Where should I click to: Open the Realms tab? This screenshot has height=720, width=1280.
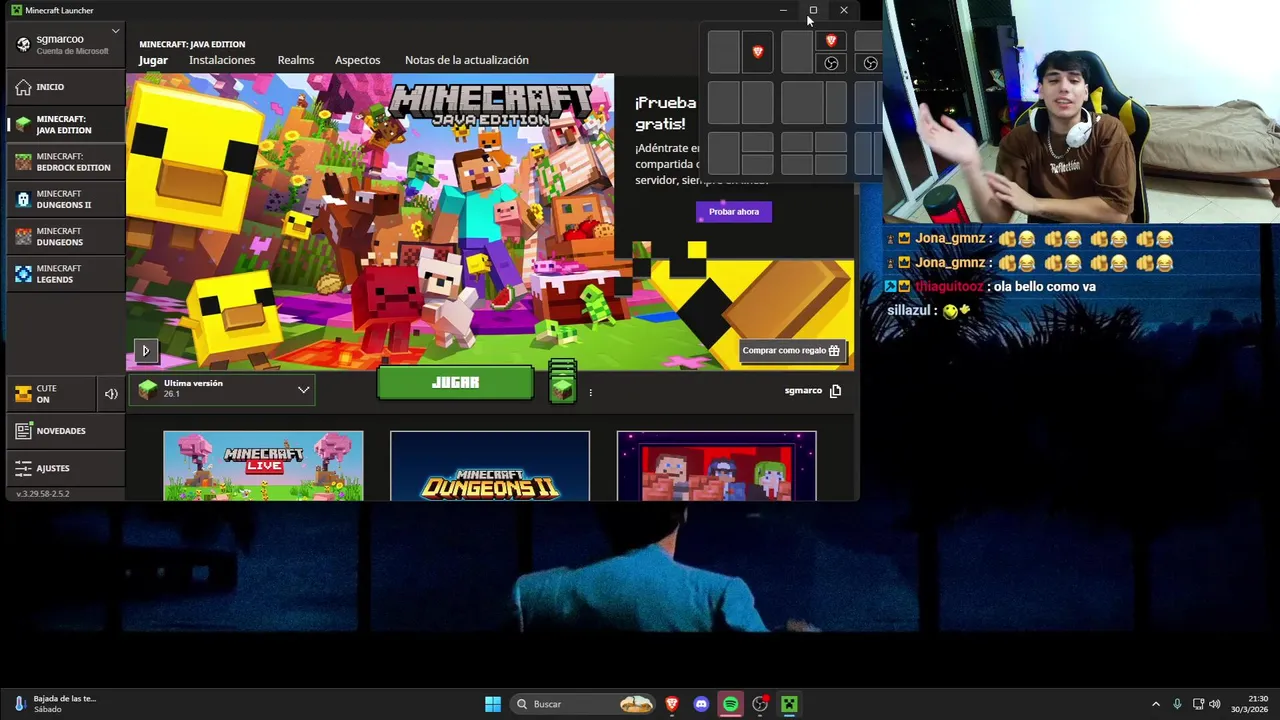tap(296, 60)
